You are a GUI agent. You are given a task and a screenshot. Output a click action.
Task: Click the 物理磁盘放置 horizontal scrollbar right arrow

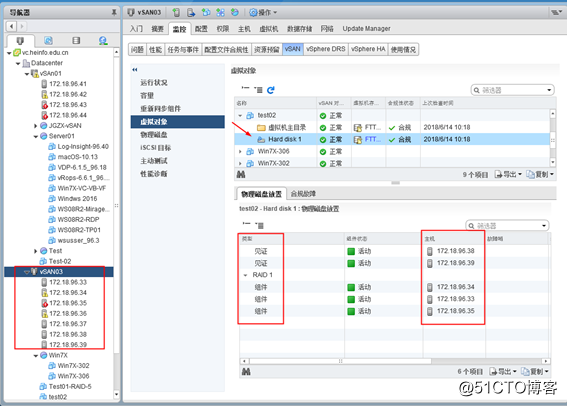(546, 361)
